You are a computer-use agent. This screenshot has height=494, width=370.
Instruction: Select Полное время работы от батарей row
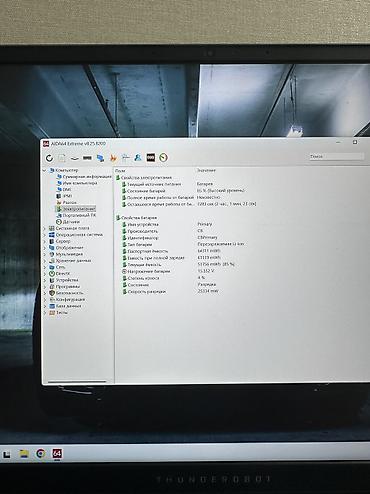pos(157,197)
